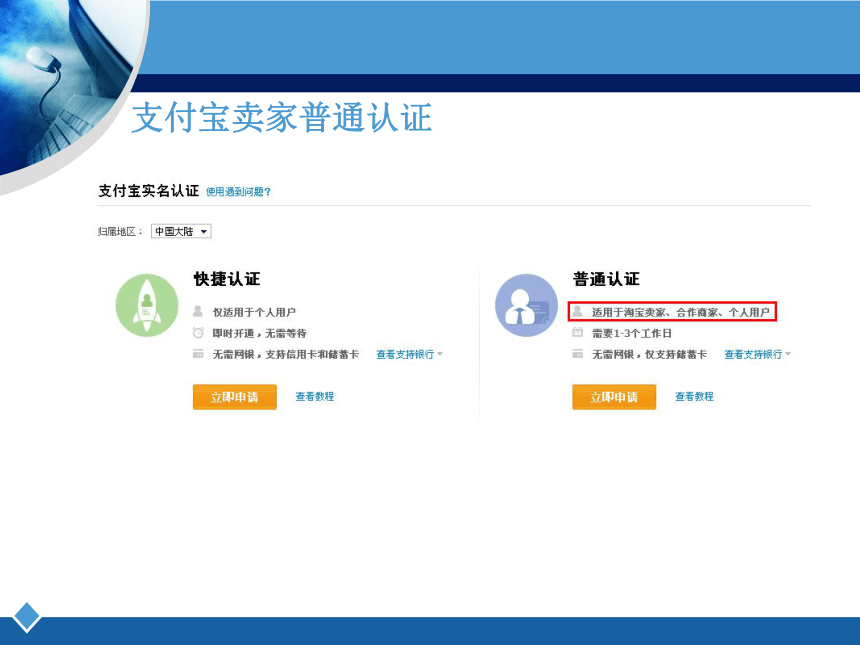The width and height of the screenshot is (860, 645).
Task: Click the person icon beside 适用于淘宝卖家
Action: [578, 312]
